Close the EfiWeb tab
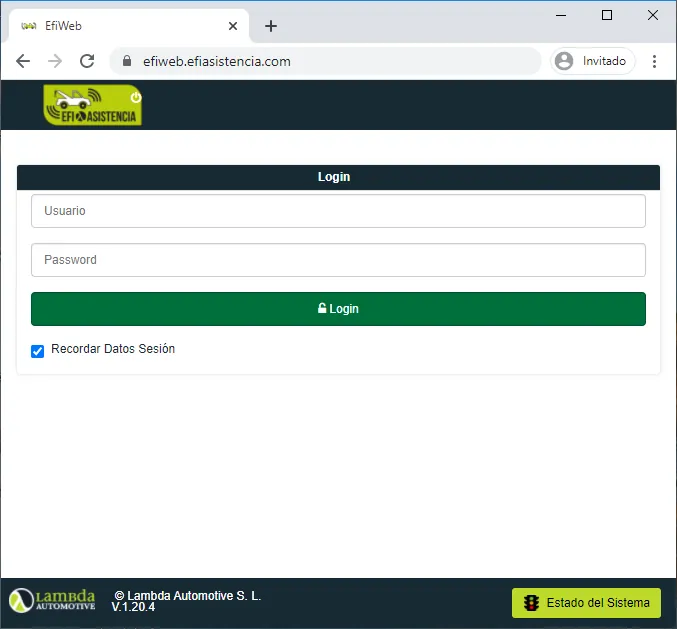Screen dimensions: 677x629 [233, 26]
